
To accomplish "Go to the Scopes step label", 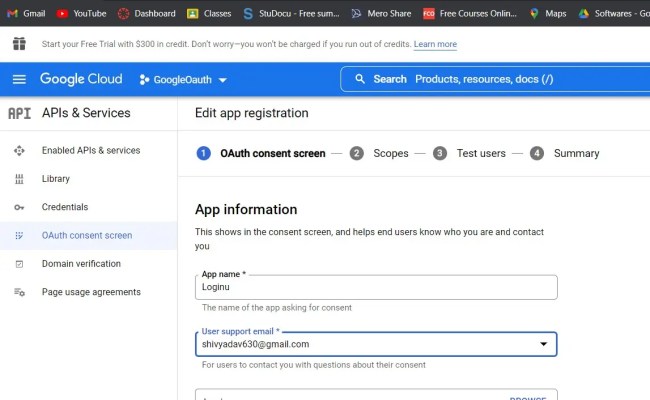I will (391, 153).
